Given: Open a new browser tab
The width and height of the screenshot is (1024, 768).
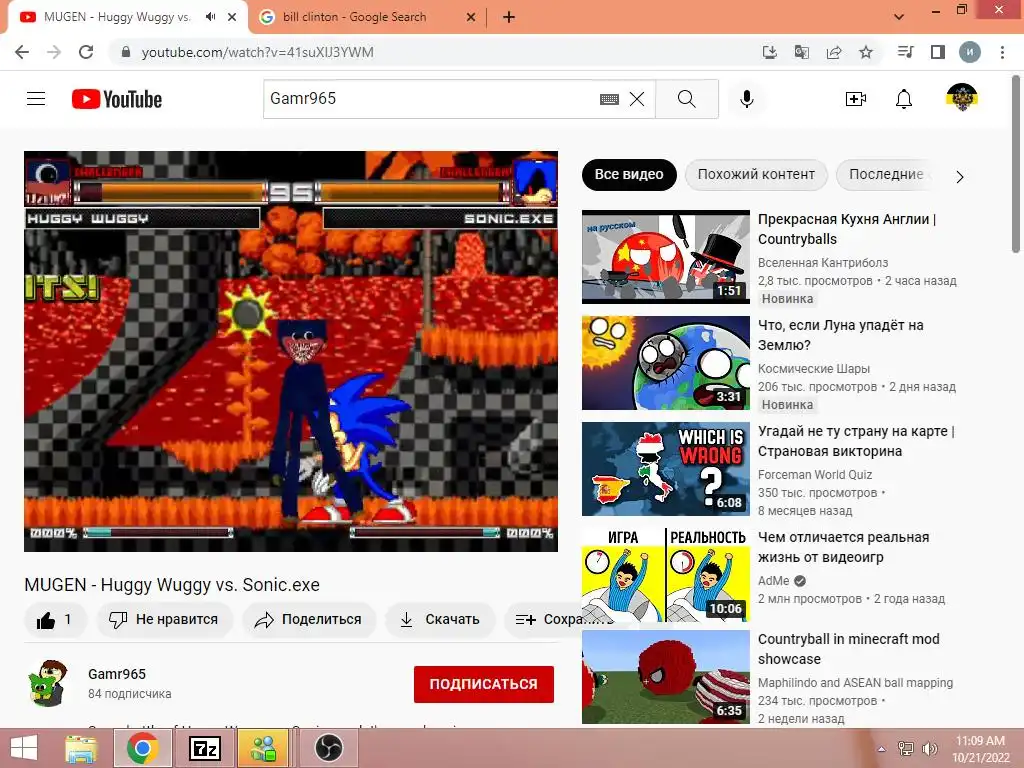Looking at the screenshot, I should pos(509,17).
